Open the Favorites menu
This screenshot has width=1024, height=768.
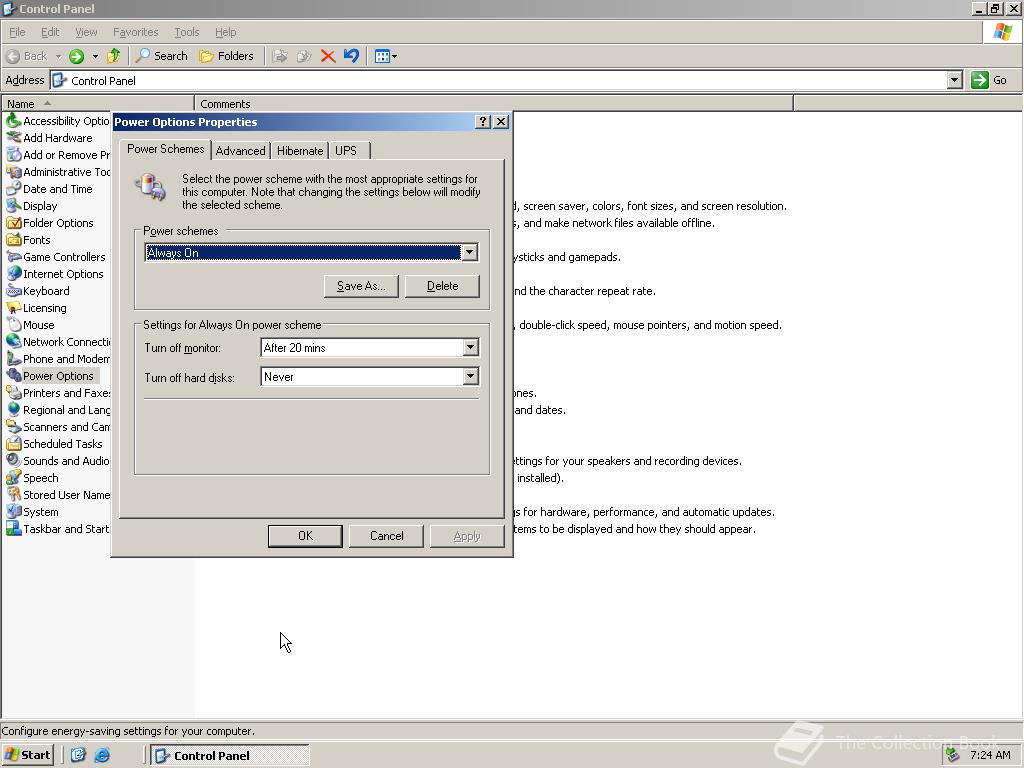[135, 32]
